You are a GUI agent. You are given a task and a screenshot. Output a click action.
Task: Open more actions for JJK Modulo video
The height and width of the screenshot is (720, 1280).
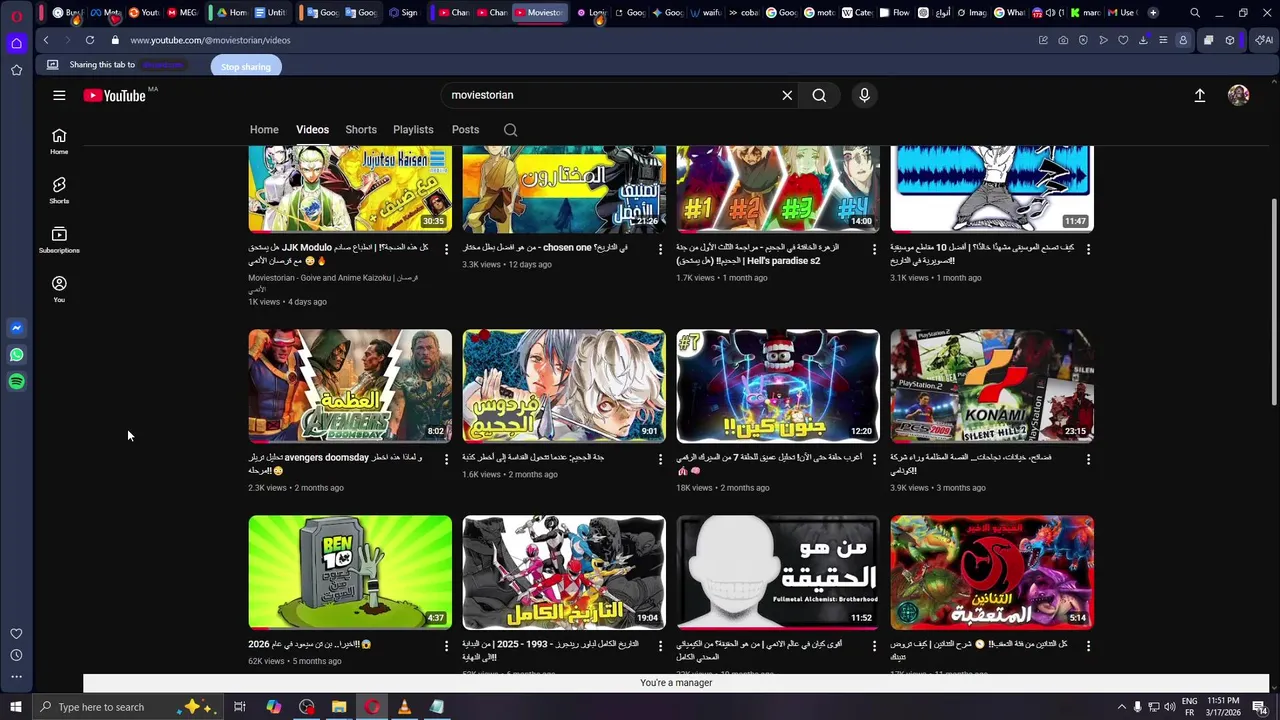(446, 249)
